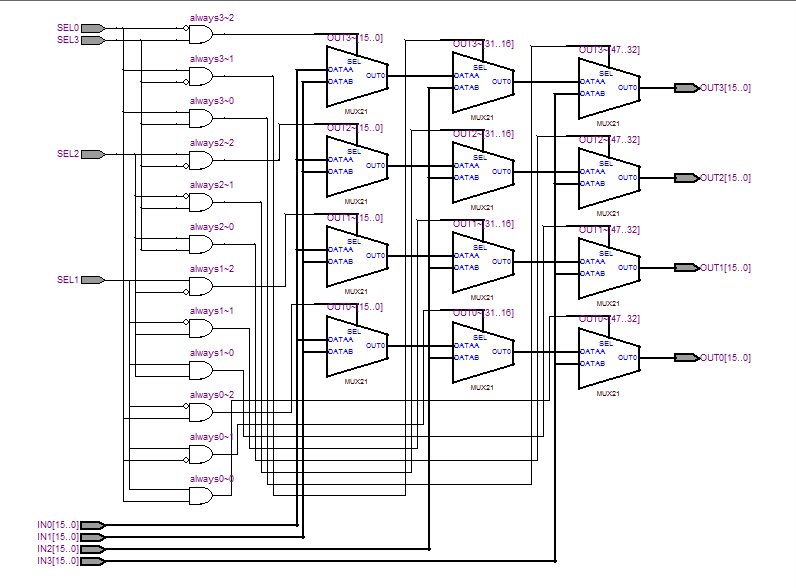Select the always2~0 AND gate

201,244
